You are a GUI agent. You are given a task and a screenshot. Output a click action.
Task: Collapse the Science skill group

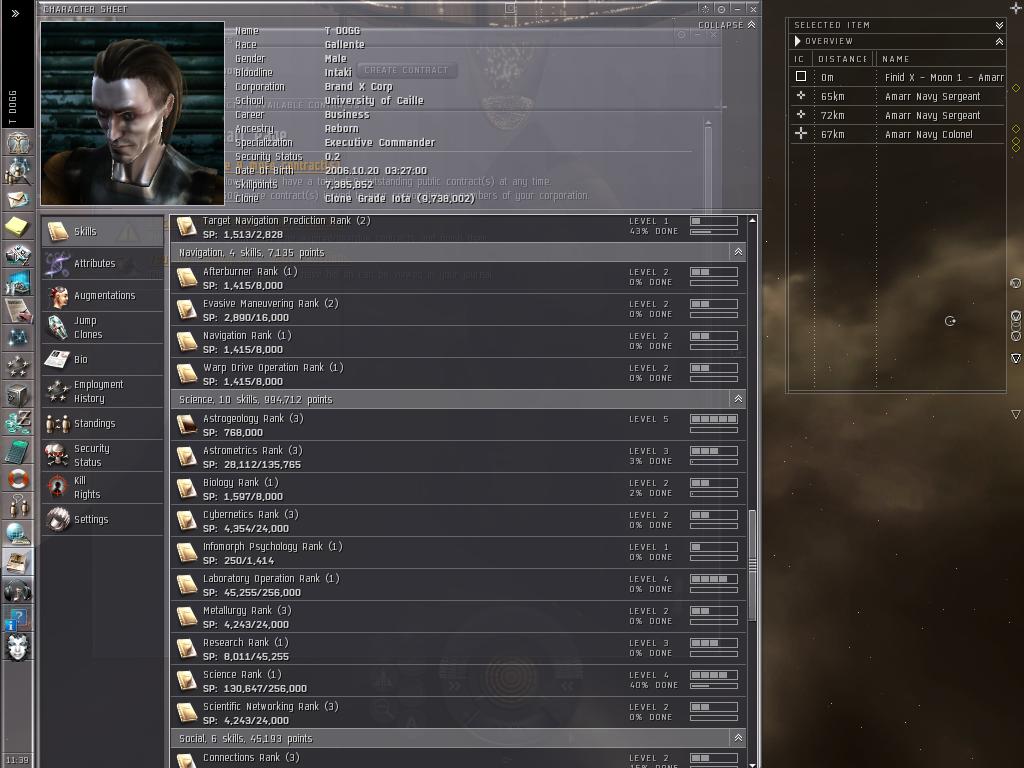[x=738, y=399]
